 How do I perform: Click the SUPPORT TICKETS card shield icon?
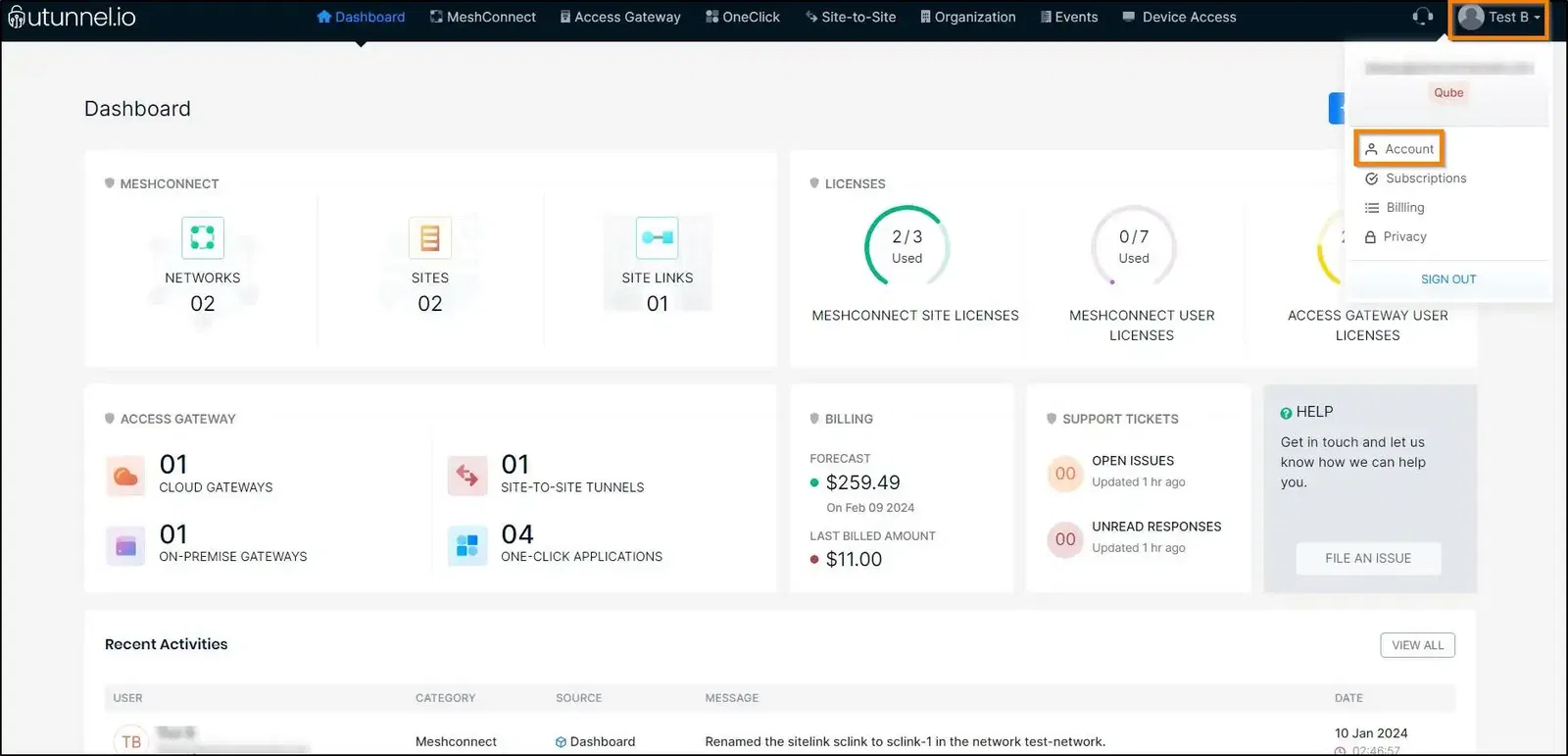pos(1052,419)
